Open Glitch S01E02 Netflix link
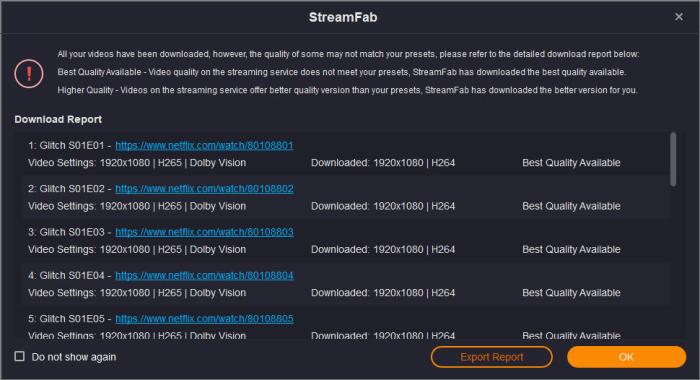The image size is (700, 380). (x=204, y=189)
